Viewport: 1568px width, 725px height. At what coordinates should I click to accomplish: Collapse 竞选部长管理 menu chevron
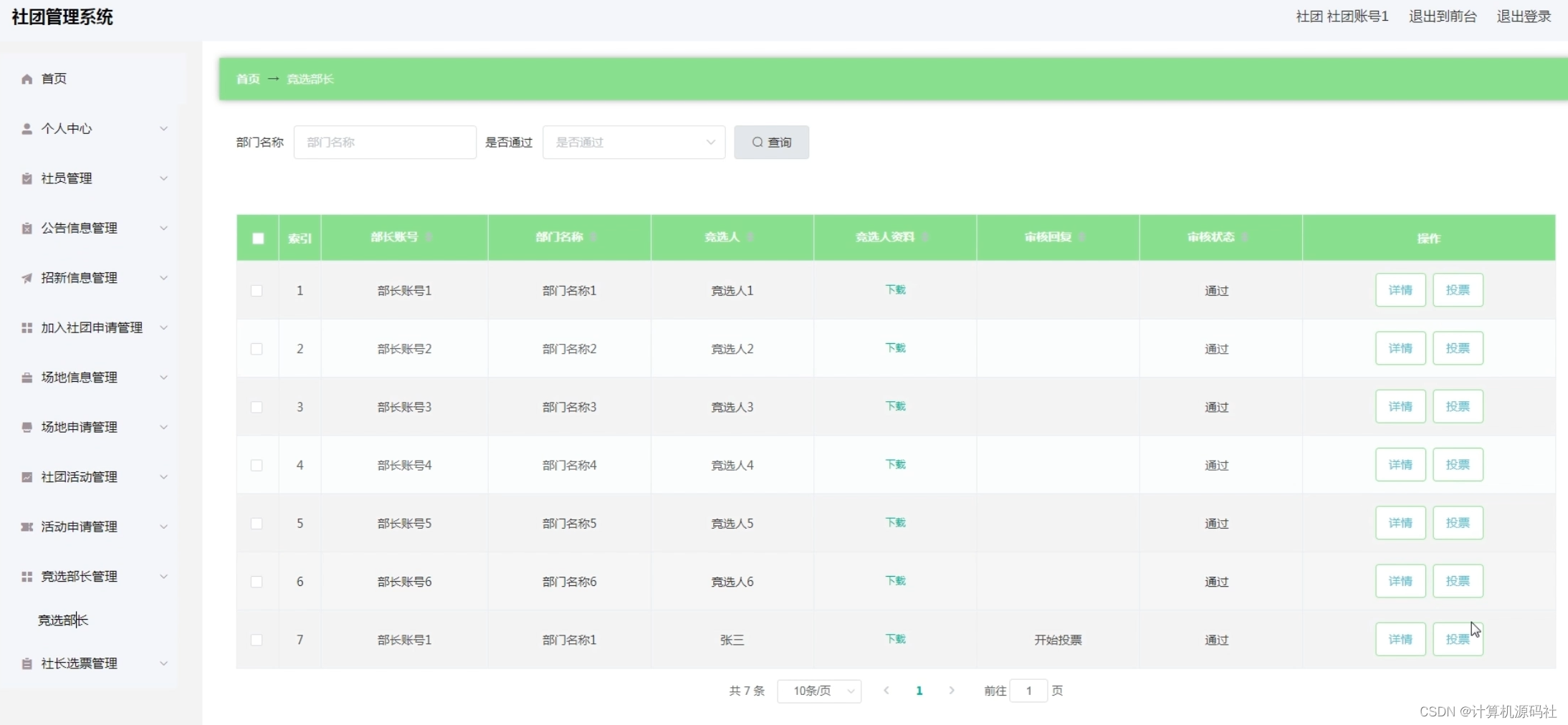tap(163, 577)
